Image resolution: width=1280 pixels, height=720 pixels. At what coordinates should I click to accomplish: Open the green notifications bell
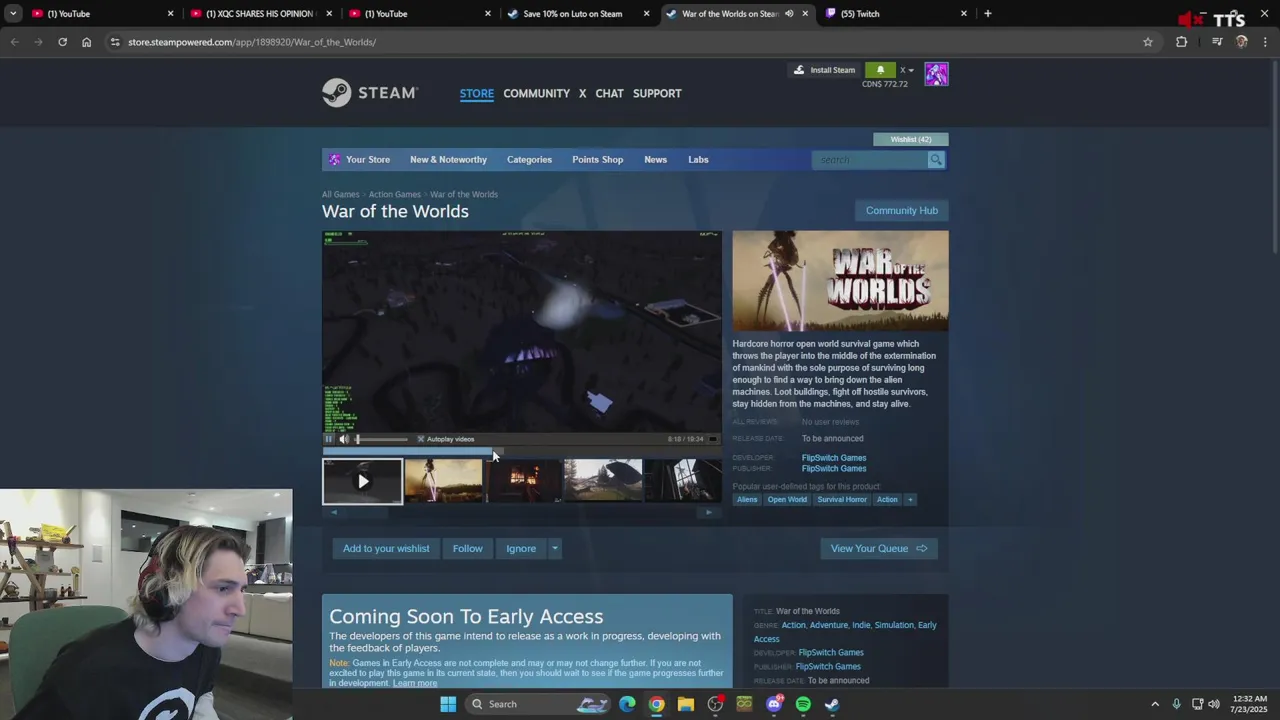880,70
